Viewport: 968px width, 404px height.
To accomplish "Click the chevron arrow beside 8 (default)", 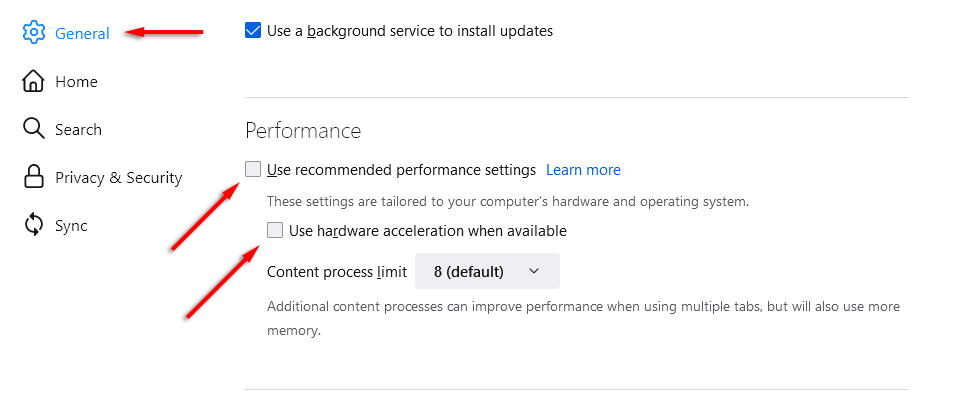I will [534, 271].
